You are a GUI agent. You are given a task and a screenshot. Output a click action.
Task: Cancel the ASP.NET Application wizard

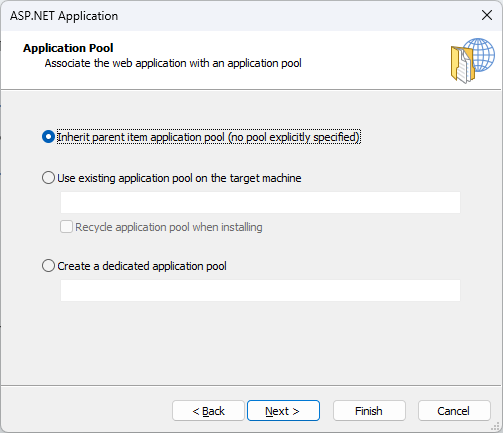pyautogui.click(x=454, y=411)
